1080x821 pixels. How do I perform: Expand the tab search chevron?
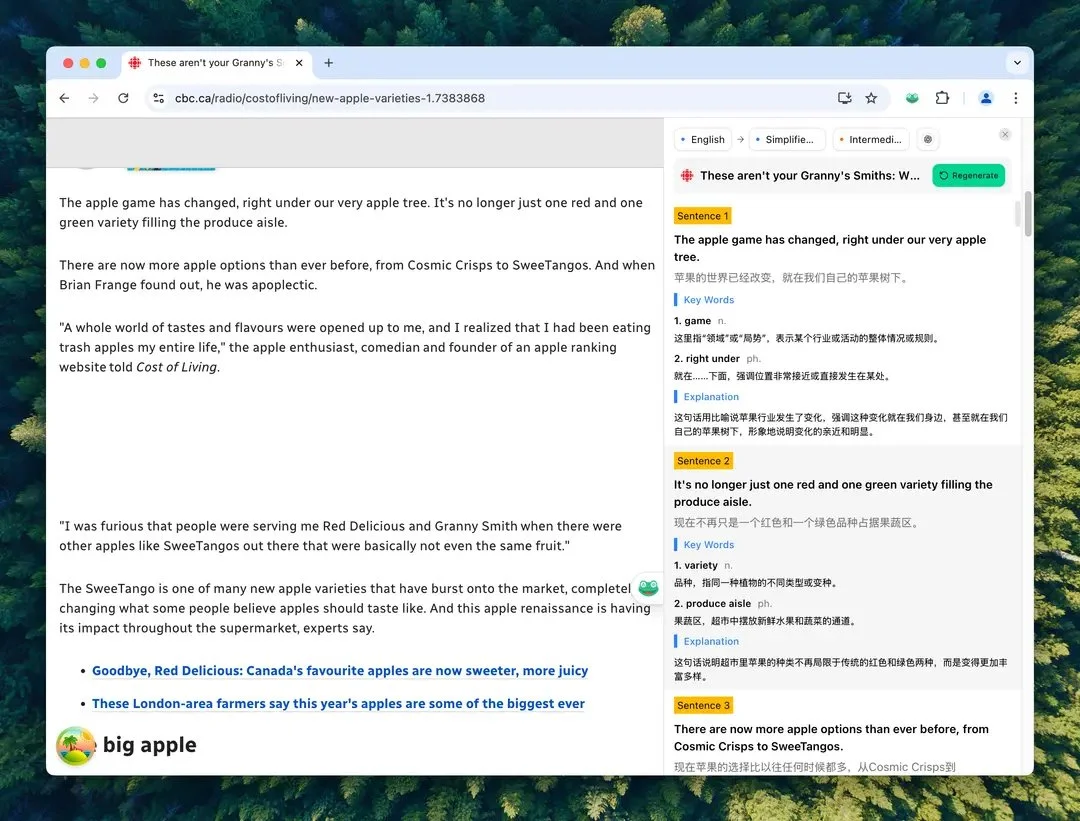pos(1017,63)
